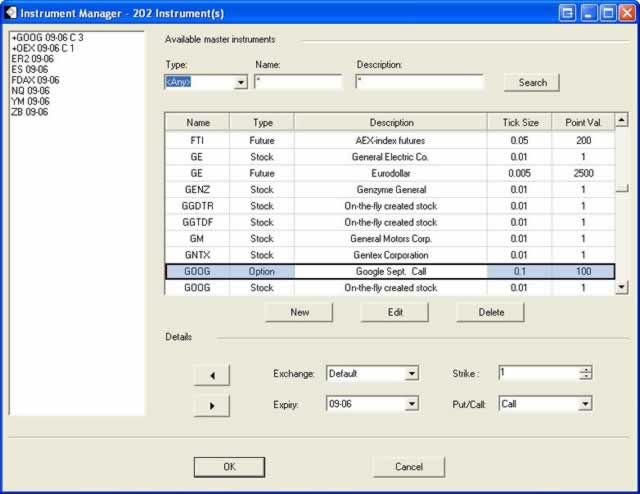Select +GOOG 09-06 C 3 in instrument list
Viewport: 640px width, 494px height.
tap(47, 38)
